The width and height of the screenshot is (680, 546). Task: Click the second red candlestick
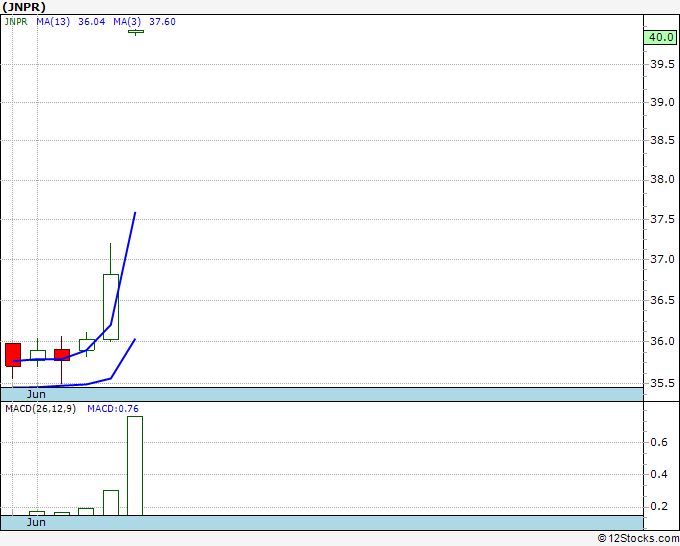[x=62, y=355]
